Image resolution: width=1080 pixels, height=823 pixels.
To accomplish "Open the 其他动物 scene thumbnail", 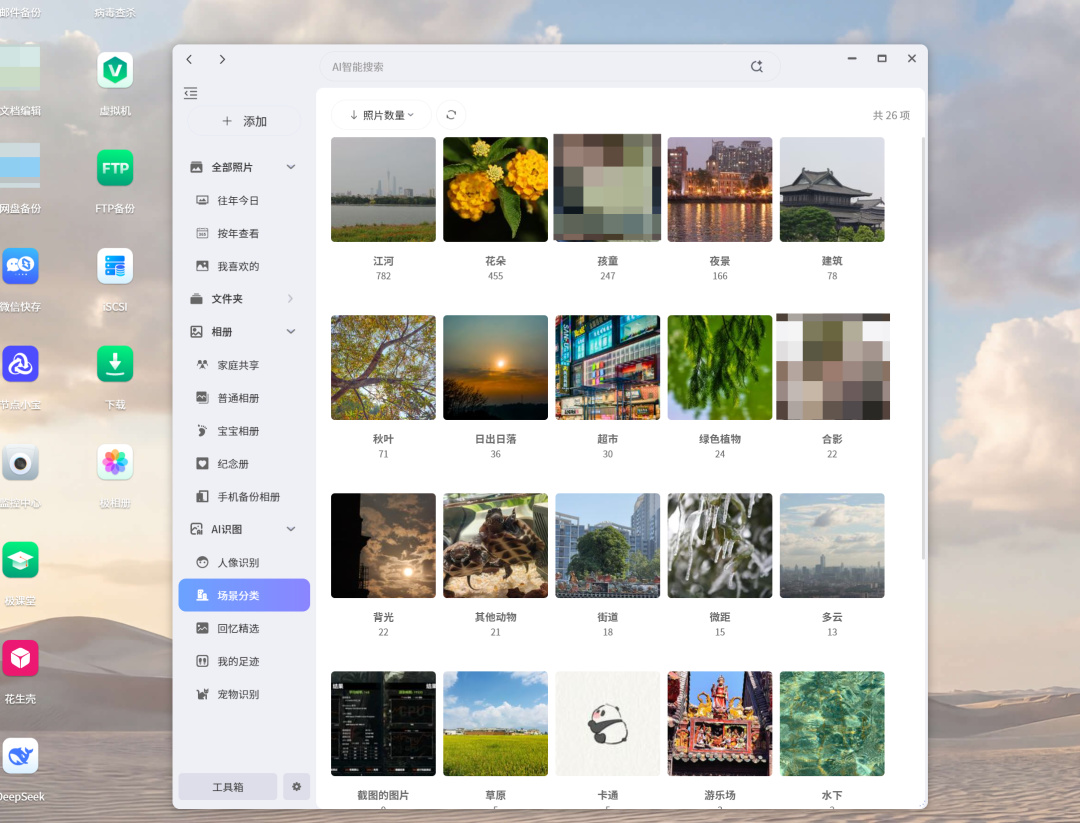I will tap(495, 545).
